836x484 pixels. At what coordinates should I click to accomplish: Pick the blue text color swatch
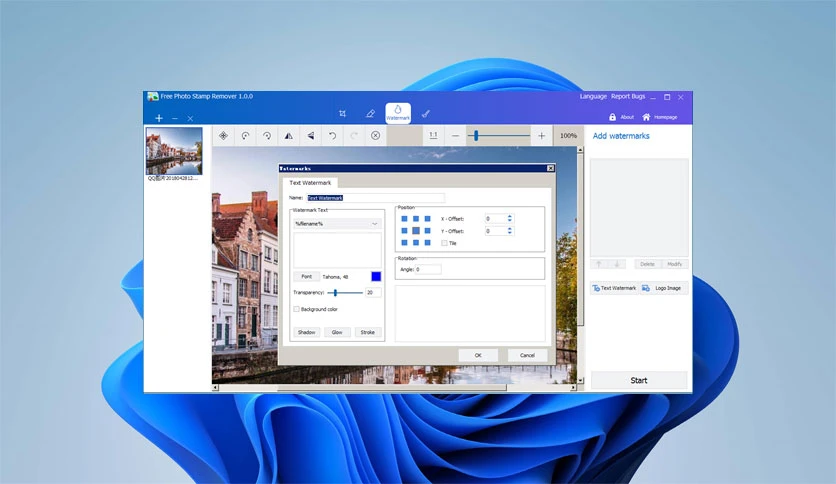pos(376,276)
